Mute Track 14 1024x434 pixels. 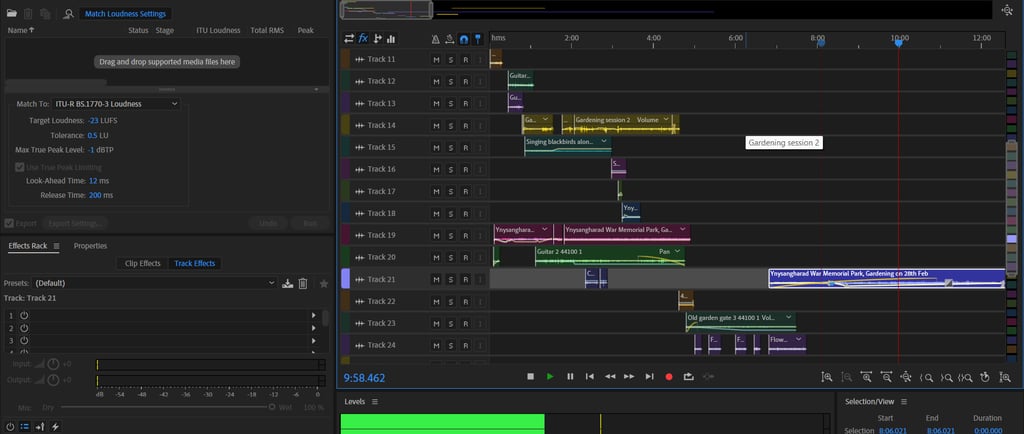coord(436,126)
